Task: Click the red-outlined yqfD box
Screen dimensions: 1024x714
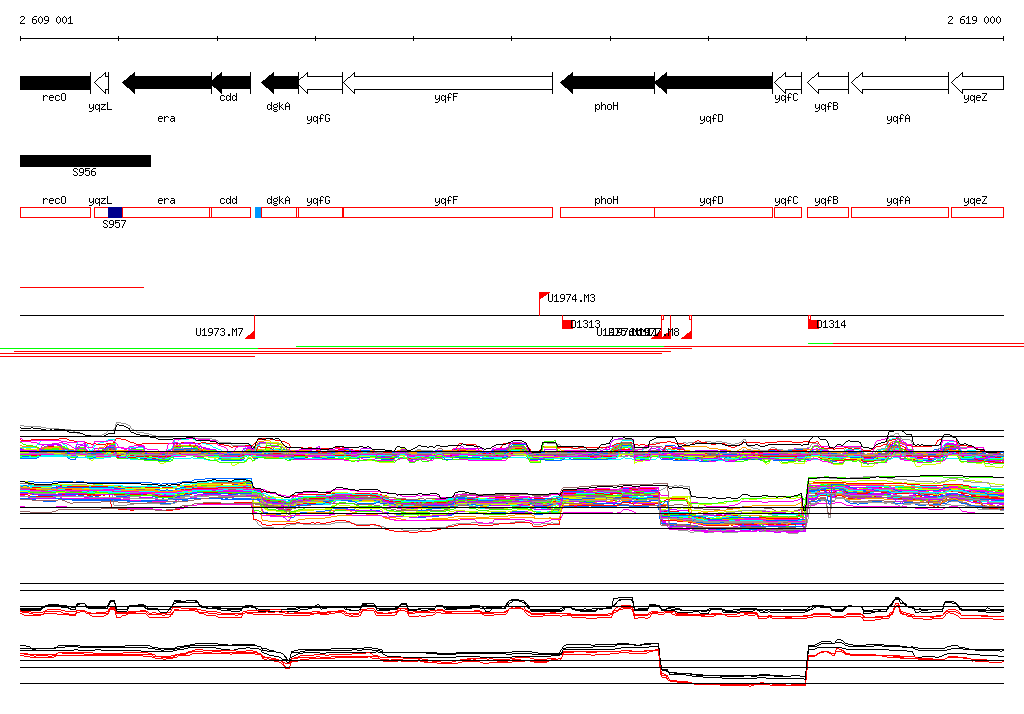Action: (713, 212)
